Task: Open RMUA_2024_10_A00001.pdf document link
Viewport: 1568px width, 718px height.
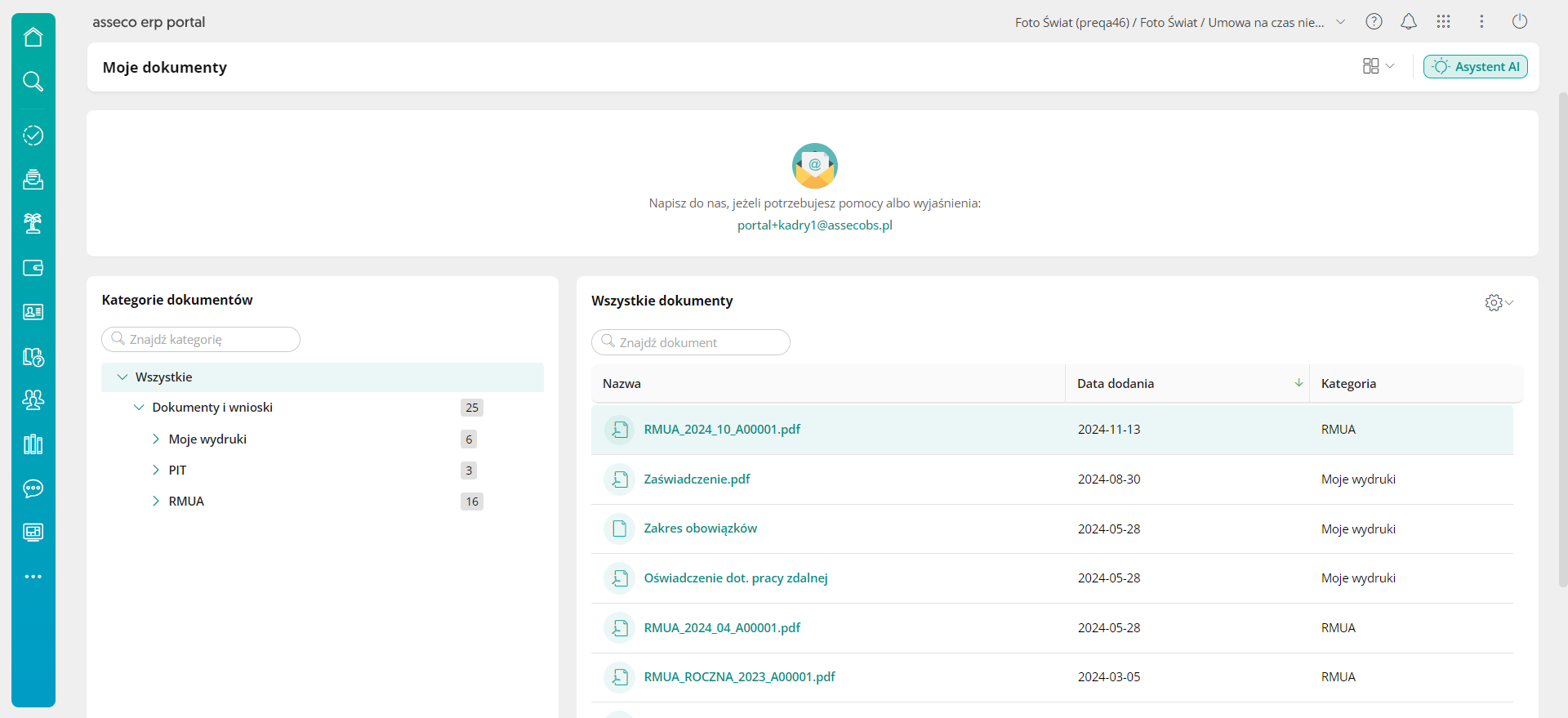Action: click(x=722, y=430)
